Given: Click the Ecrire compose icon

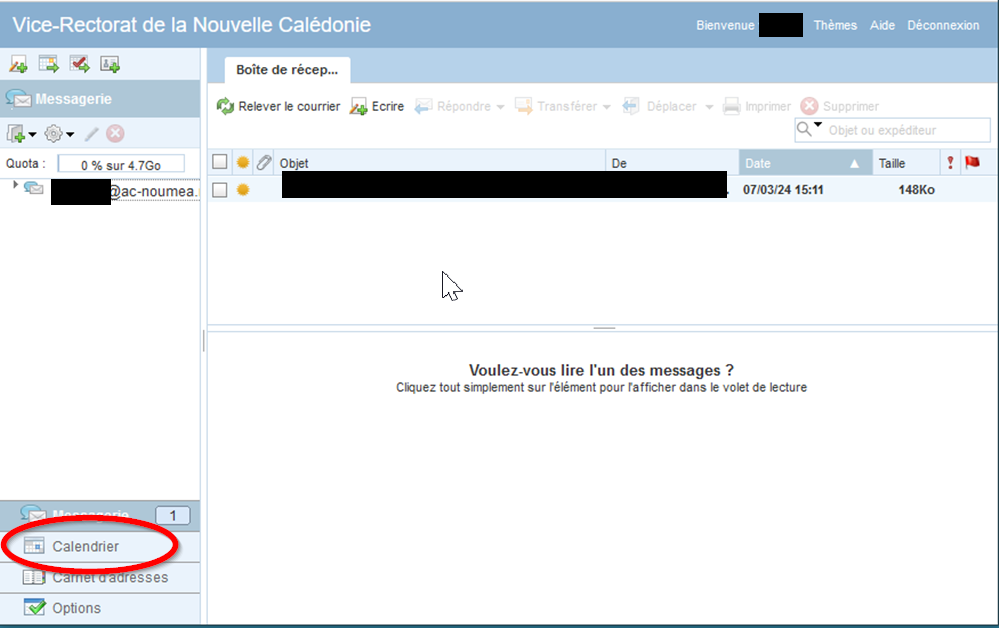Looking at the screenshot, I should [x=358, y=106].
